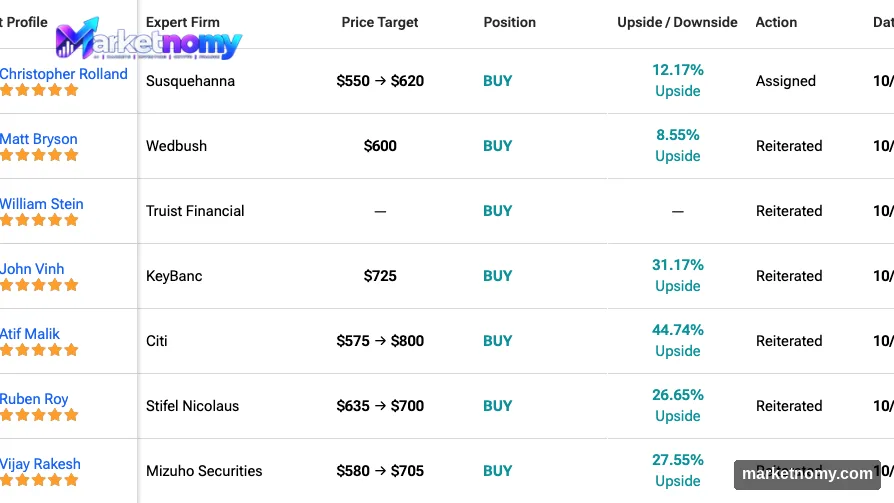The image size is (894, 503).
Task: Click William Stein's five-star rating
Action: [39, 220]
